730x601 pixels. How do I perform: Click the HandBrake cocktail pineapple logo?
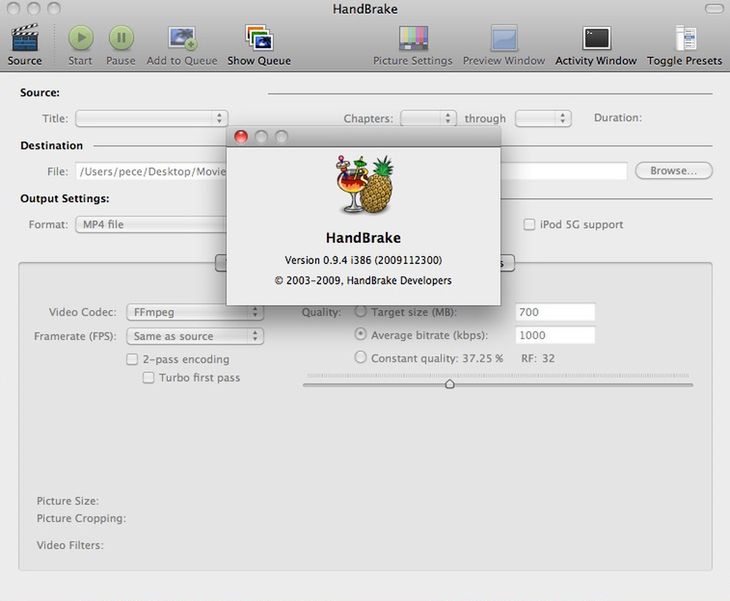click(364, 185)
